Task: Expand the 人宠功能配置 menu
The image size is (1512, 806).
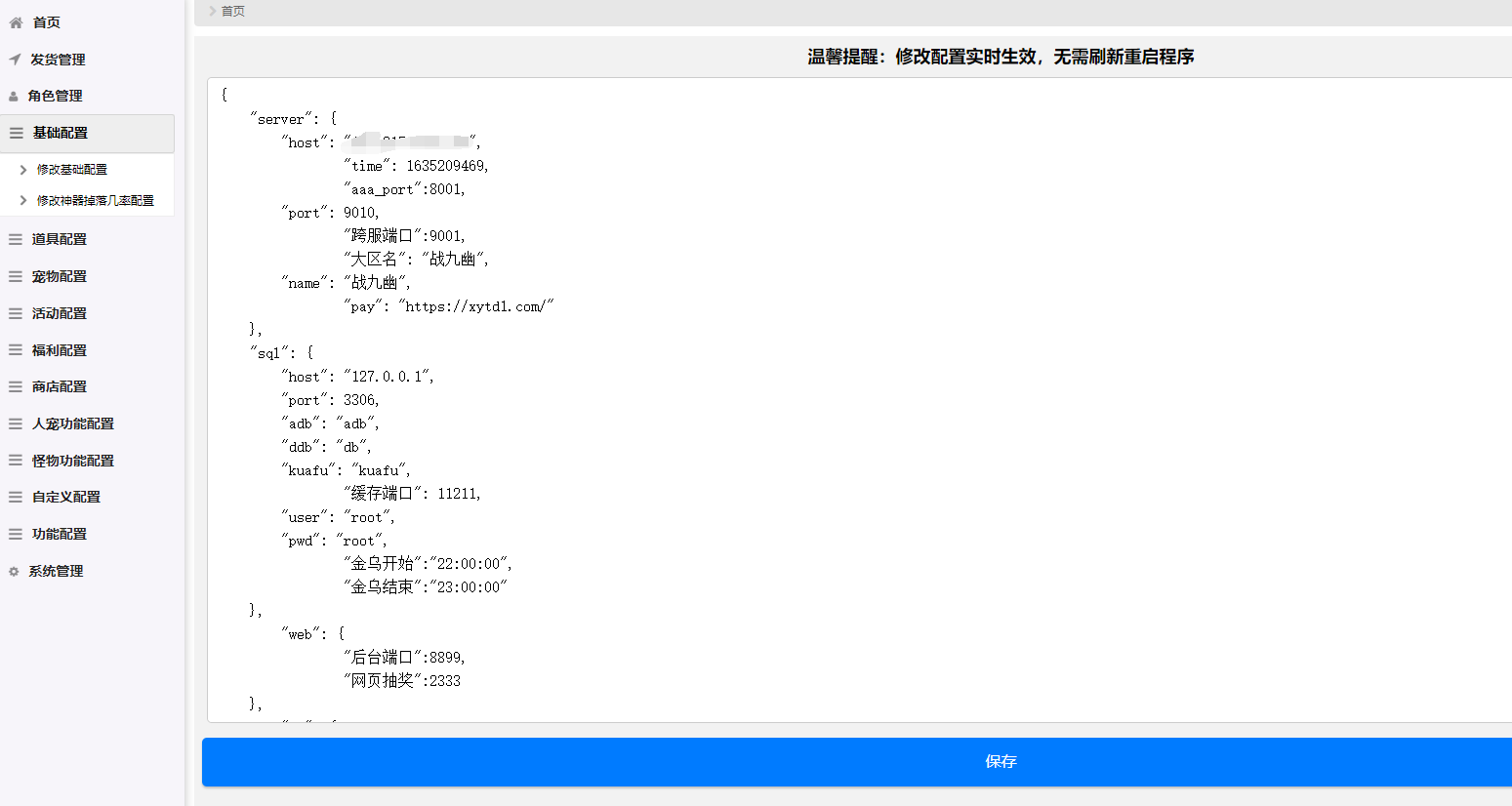Action: point(73,423)
